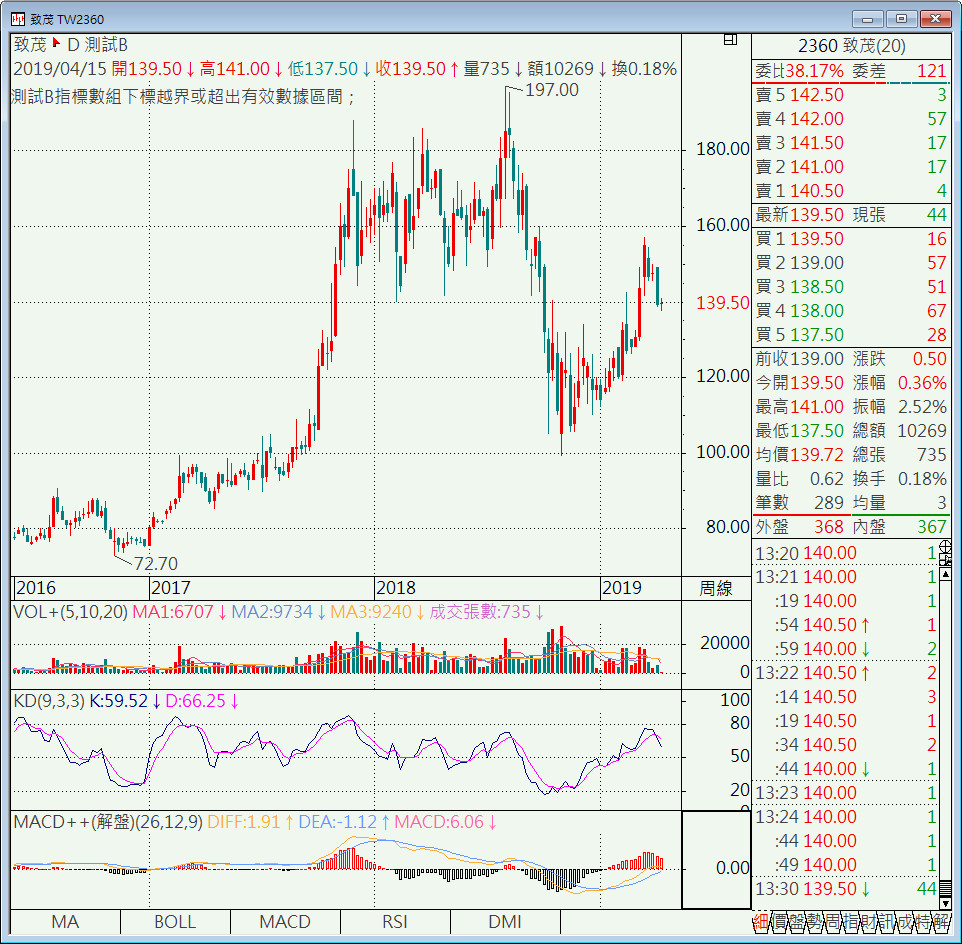This screenshot has width=962, height=944.
Task: Minimize the 致茂 TW2360 chart window
Action: pyautogui.click(x=869, y=18)
